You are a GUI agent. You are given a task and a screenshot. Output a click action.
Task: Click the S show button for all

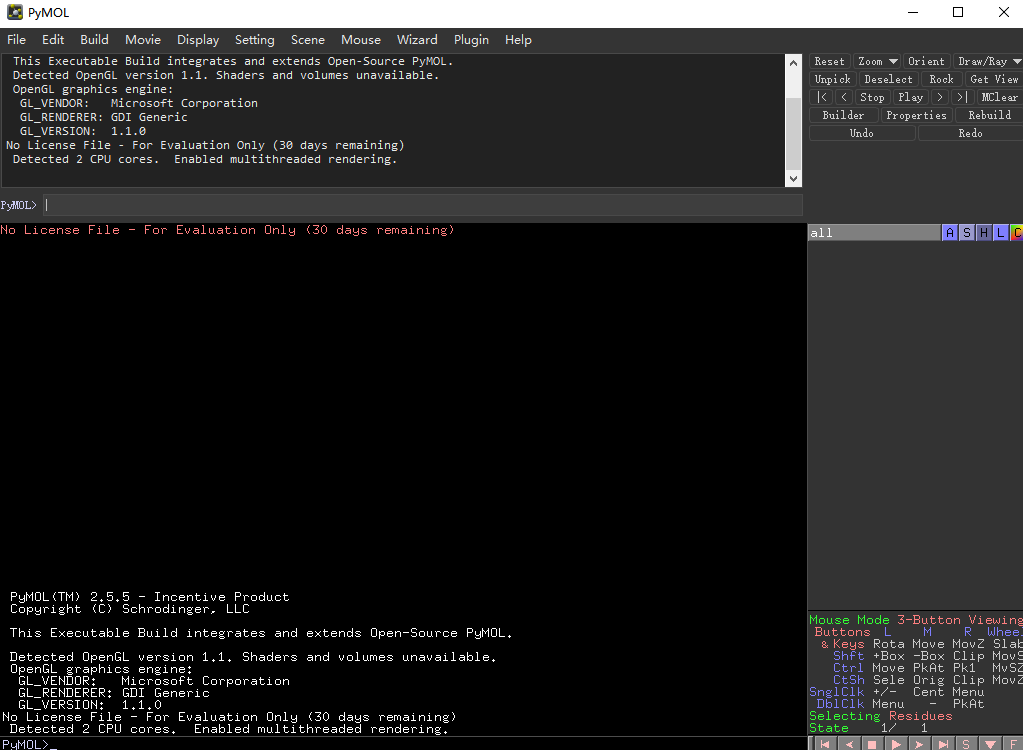(x=967, y=233)
